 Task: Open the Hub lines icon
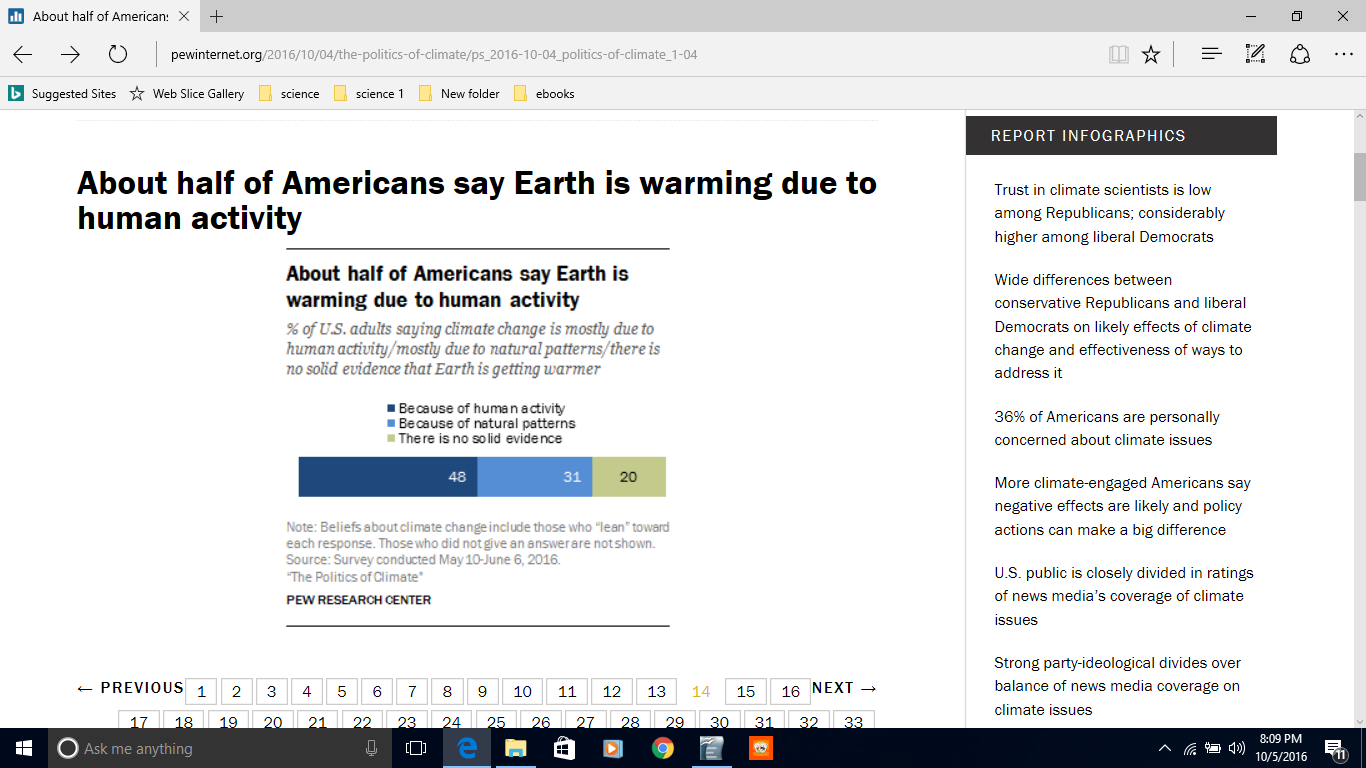click(x=1211, y=54)
